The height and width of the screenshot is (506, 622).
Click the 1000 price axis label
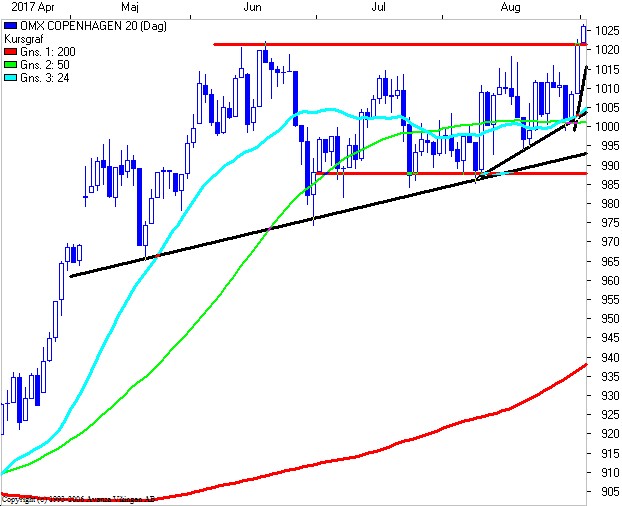[604, 127]
